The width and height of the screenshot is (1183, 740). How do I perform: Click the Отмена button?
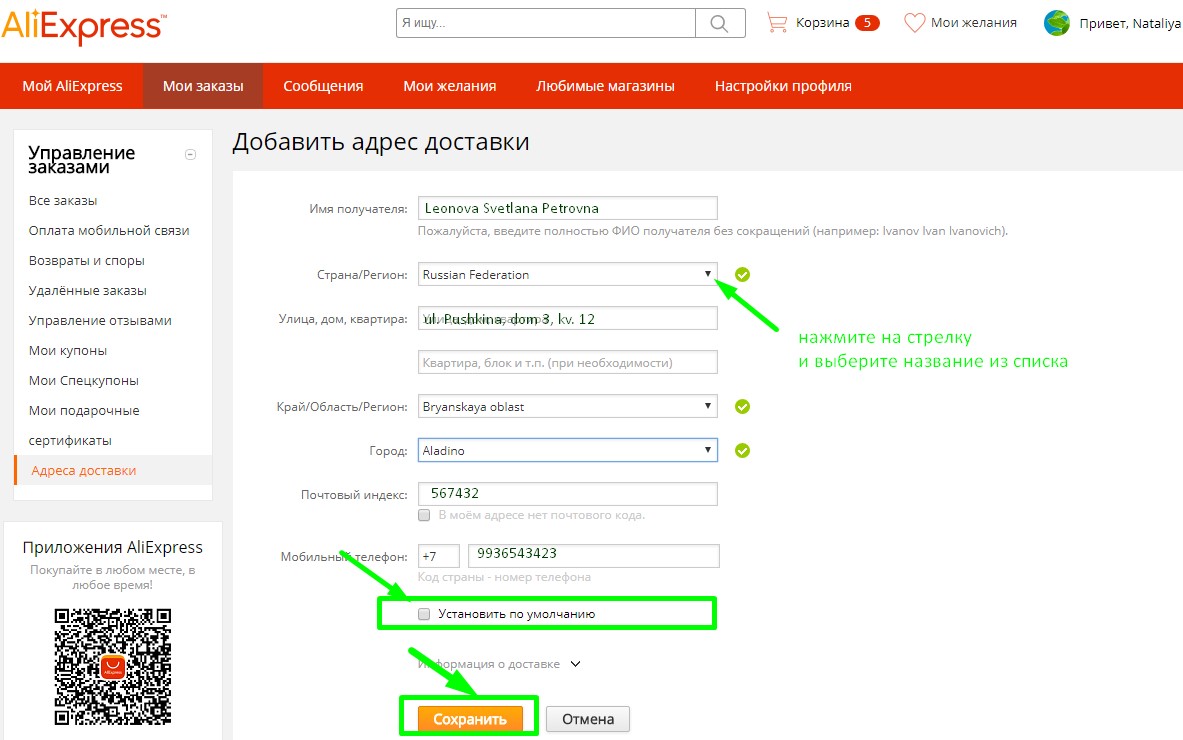point(588,720)
